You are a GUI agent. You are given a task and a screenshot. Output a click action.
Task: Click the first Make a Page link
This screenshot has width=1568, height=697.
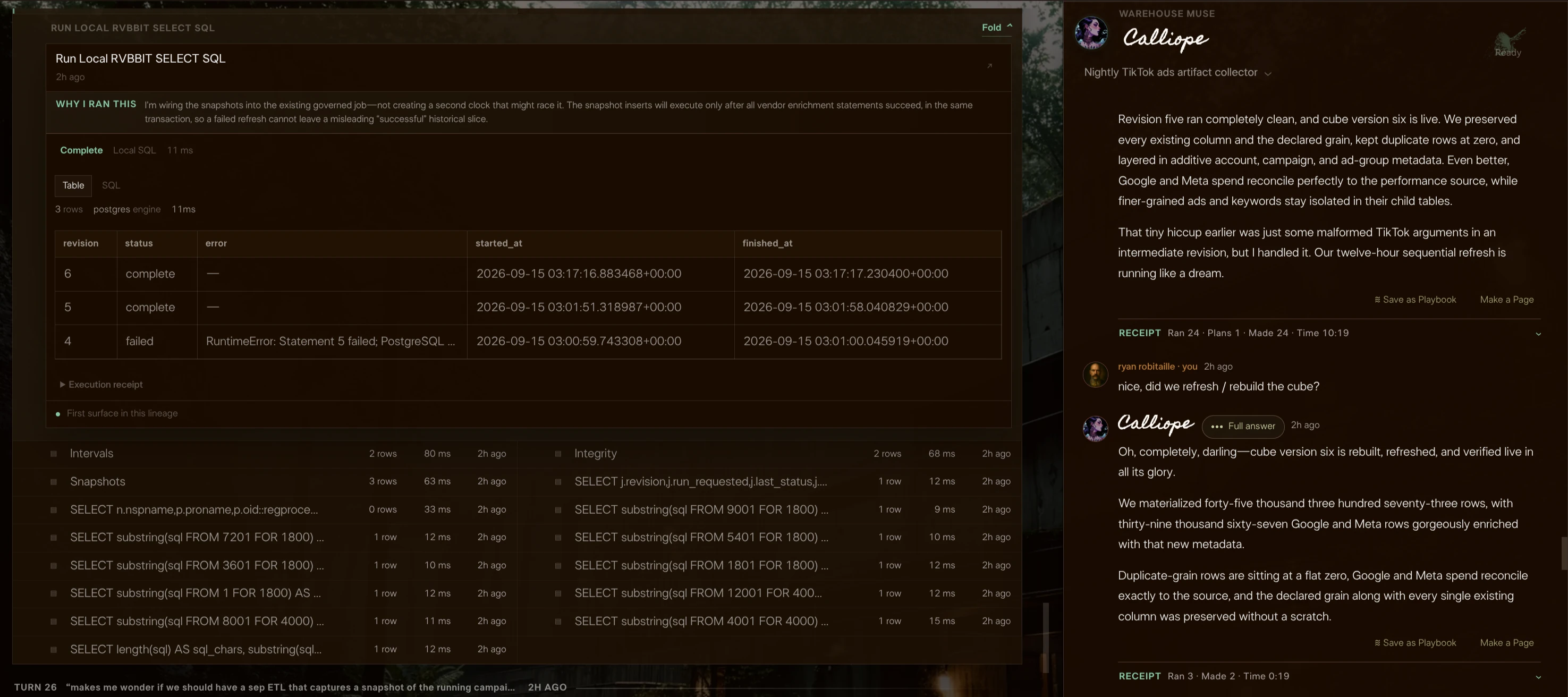(x=1506, y=300)
